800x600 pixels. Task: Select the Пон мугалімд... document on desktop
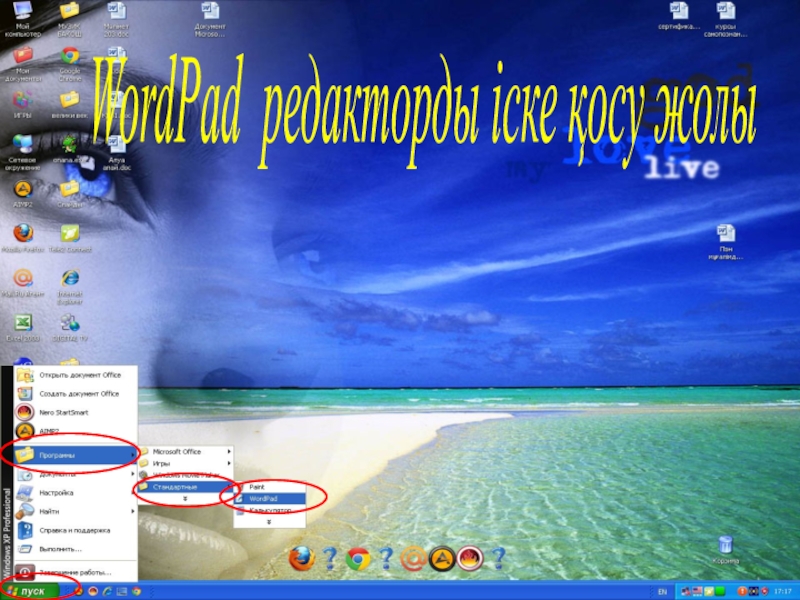click(725, 242)
